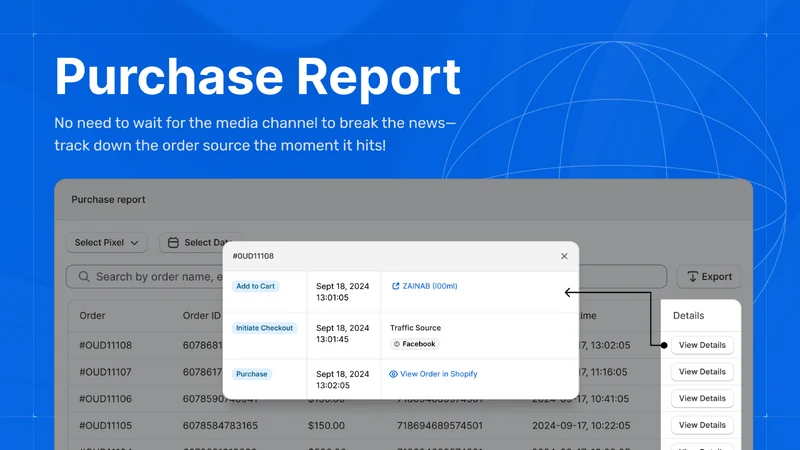Select the Add to Cart event tag
The image size is (800, 450).
(x=256, y=286)
